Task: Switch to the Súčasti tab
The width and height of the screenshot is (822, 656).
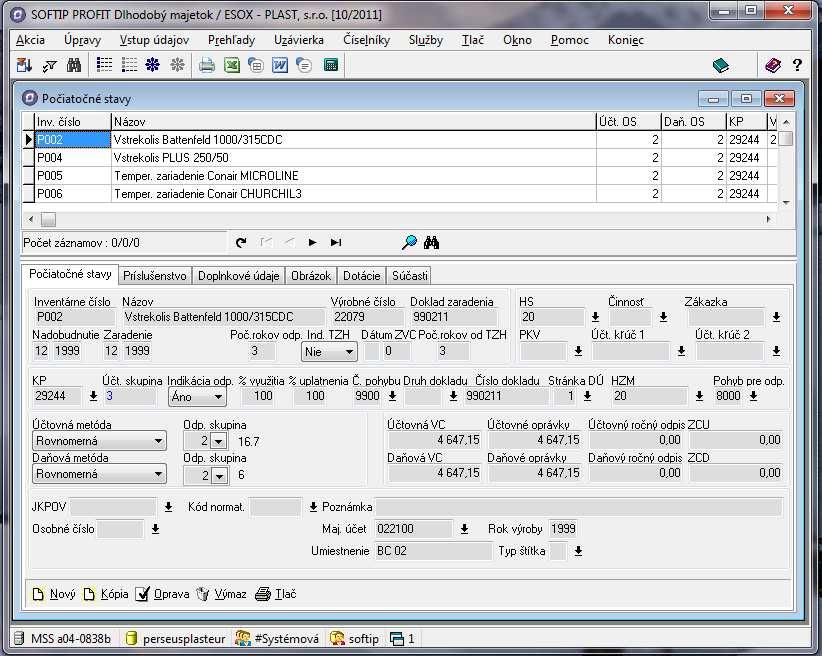Action: click(410, 276)
